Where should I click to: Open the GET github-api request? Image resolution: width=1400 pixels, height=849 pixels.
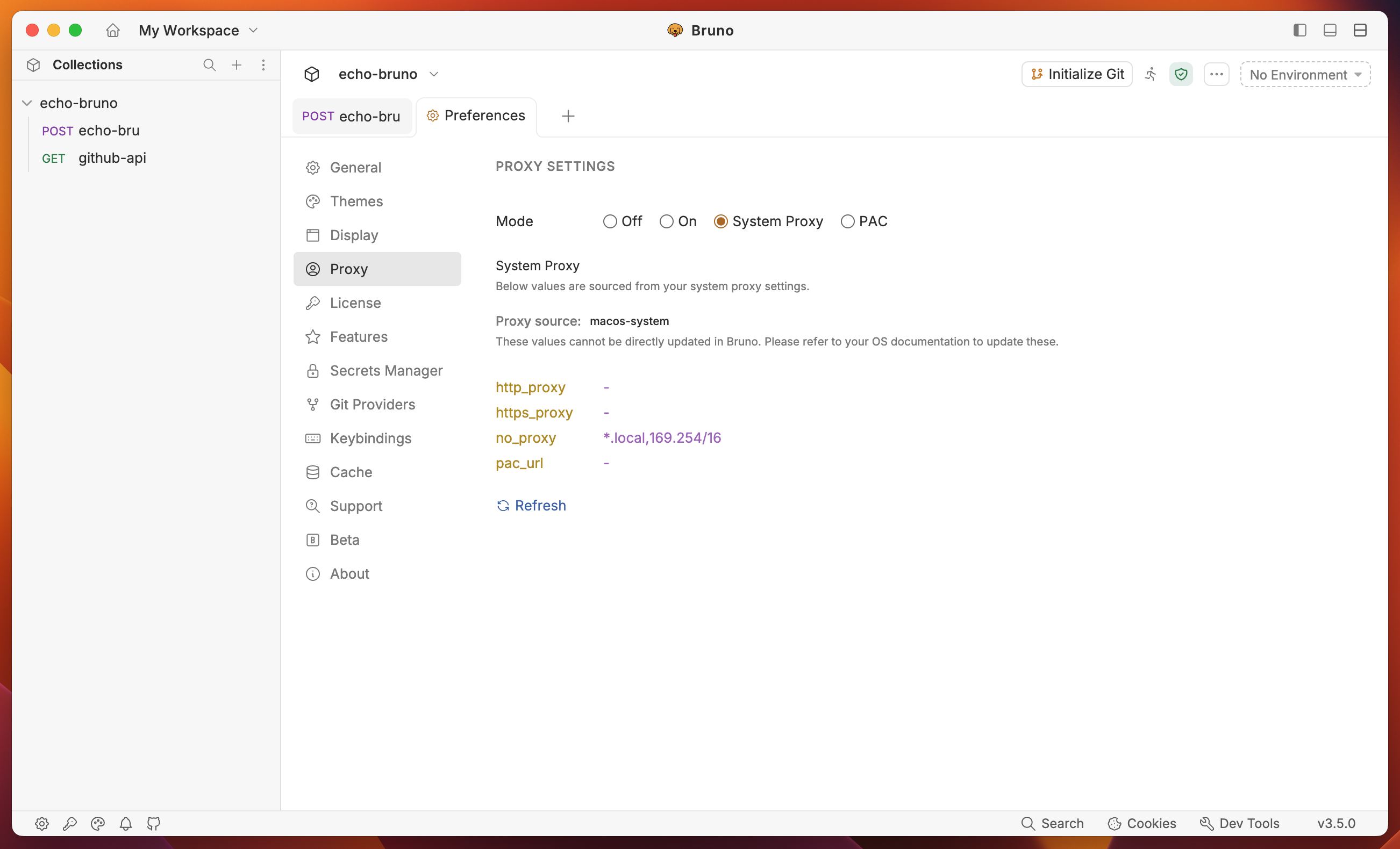click(x=94, y=158)
